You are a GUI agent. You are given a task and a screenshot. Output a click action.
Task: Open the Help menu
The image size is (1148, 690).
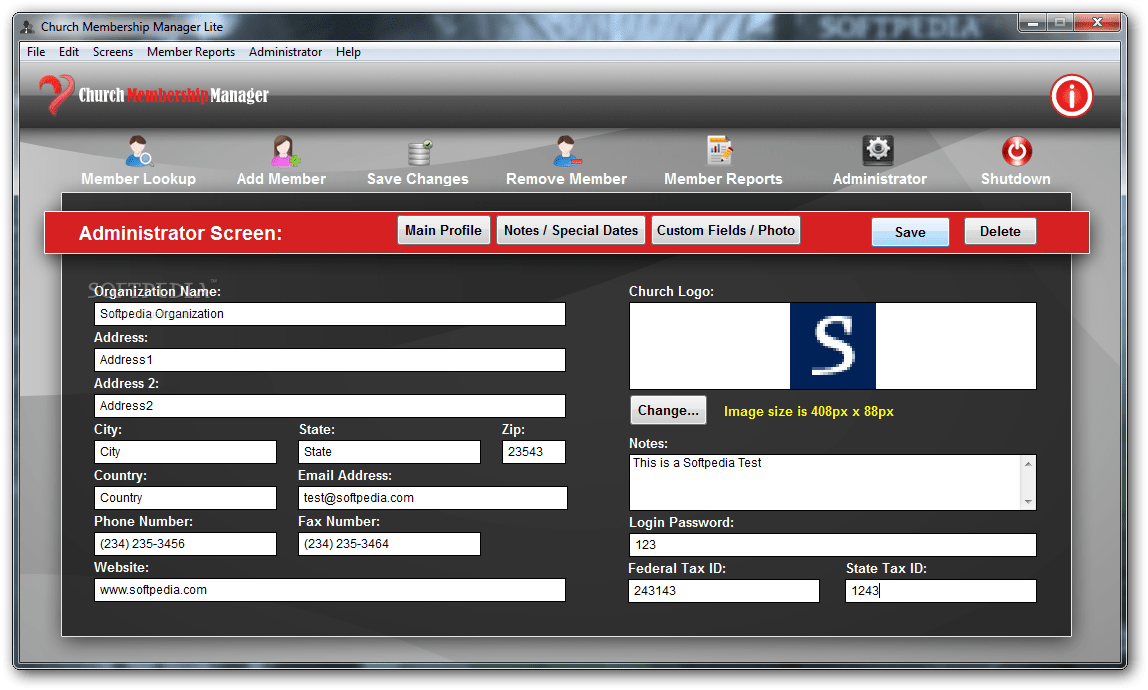[348, 52]
